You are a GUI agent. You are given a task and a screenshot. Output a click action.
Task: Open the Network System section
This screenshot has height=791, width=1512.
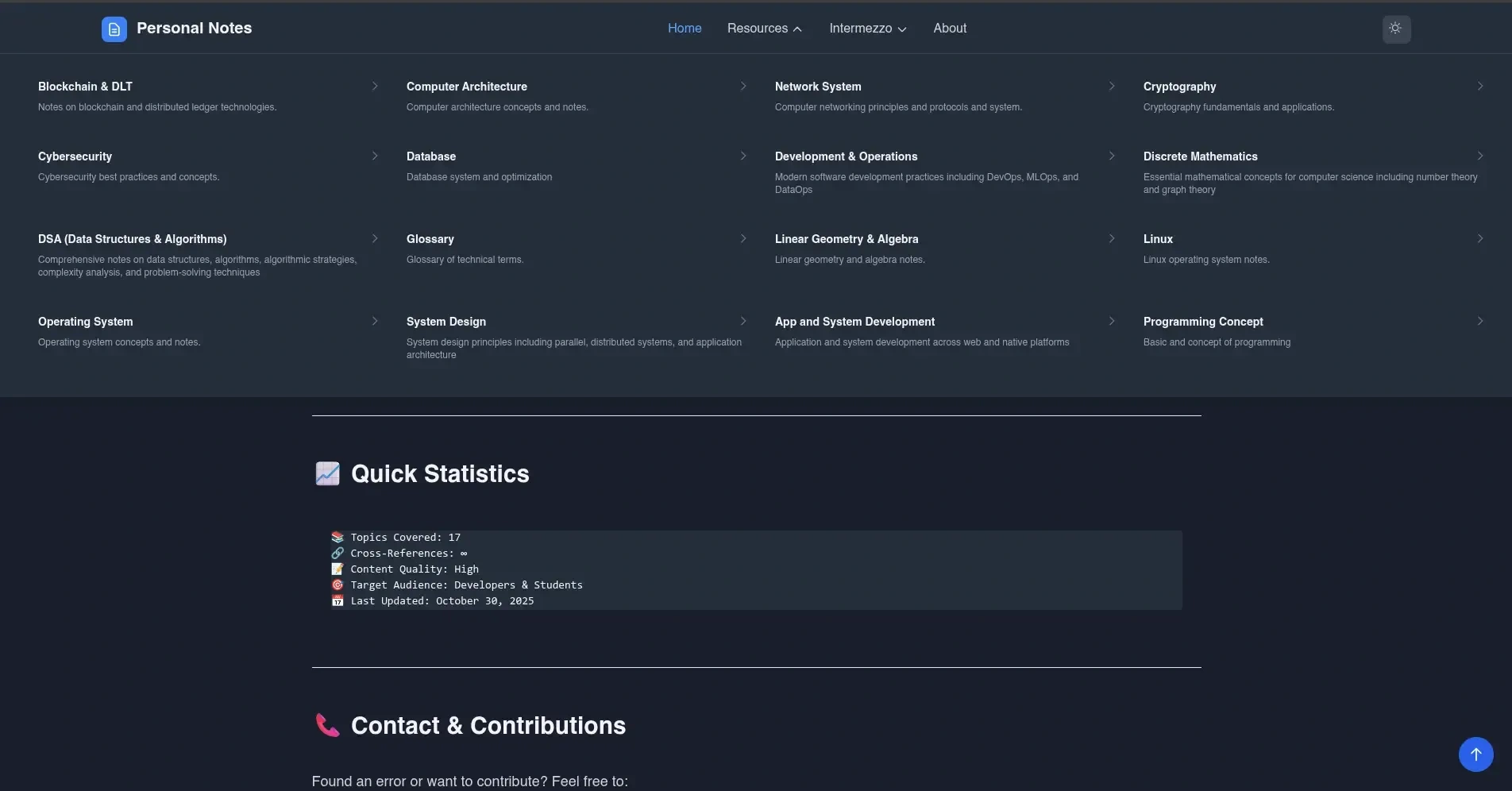818,87
